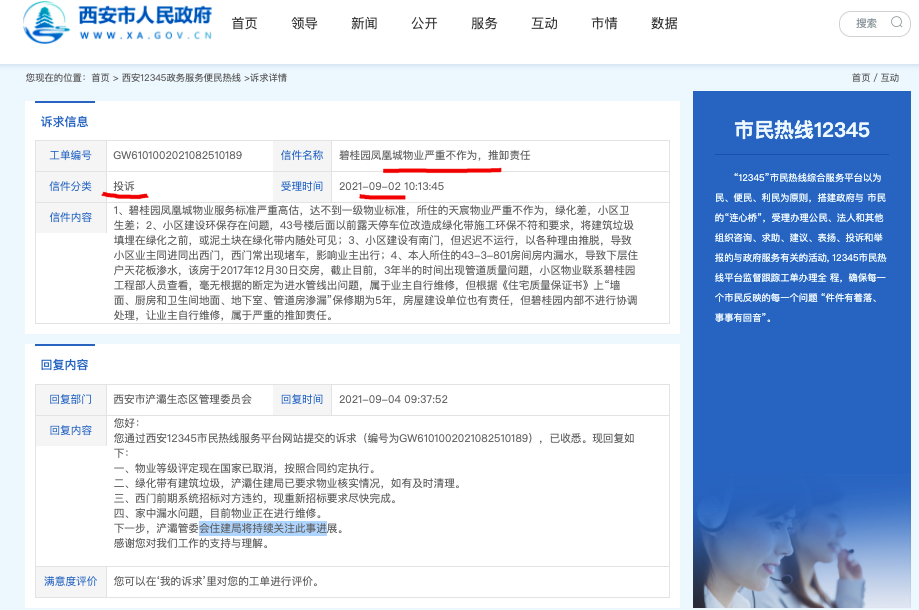Click the 信件分类 label cell
Image resolution: width=919 pixels, height=610 pixels.
pyautogui.click(x=70, y=187)
